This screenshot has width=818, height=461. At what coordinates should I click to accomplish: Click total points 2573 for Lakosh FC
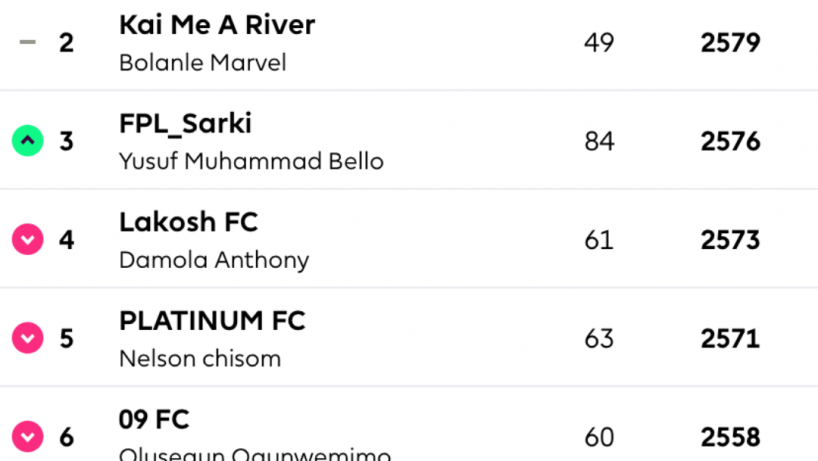730,240
